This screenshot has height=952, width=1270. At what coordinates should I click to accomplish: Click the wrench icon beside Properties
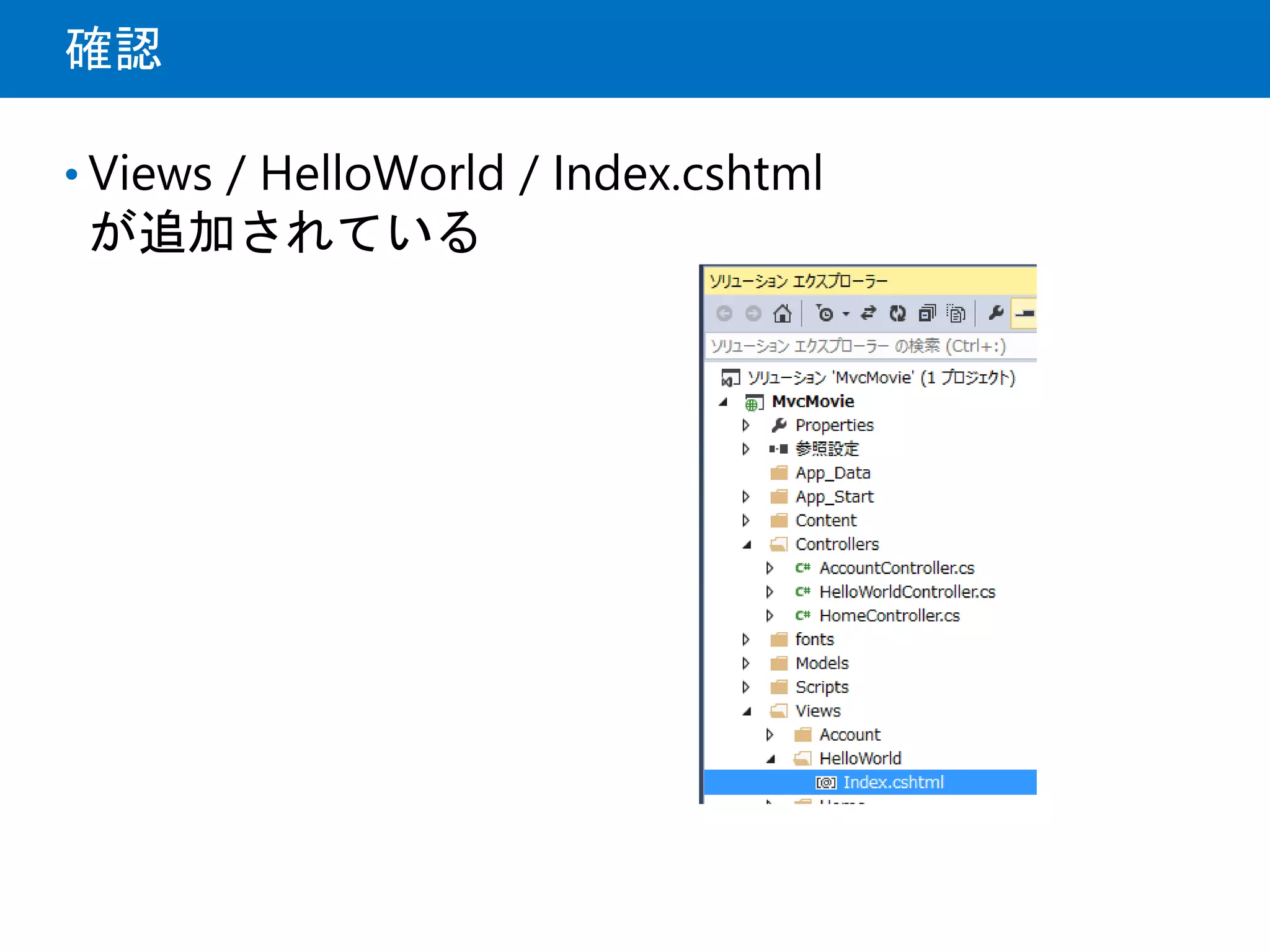pyautogui.click(x=779, y=425)
